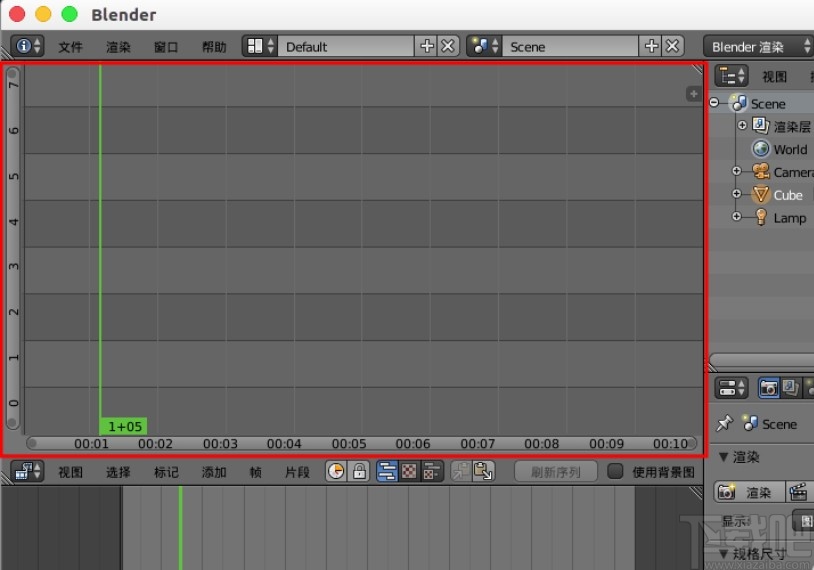
Task: Open the sequencer 片段 menu
Action: pos(297,472)
